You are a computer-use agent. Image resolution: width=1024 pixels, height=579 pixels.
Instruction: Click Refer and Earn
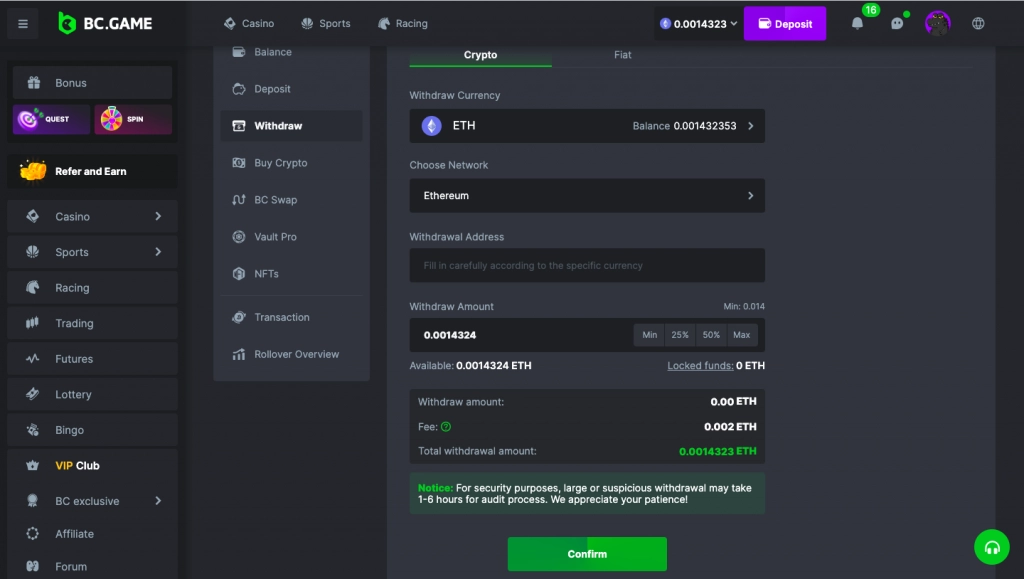click(92, 172)
